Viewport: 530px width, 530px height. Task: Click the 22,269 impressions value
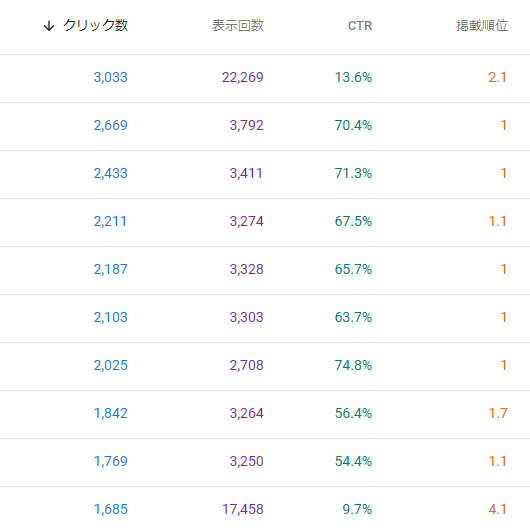coord(242,77)
